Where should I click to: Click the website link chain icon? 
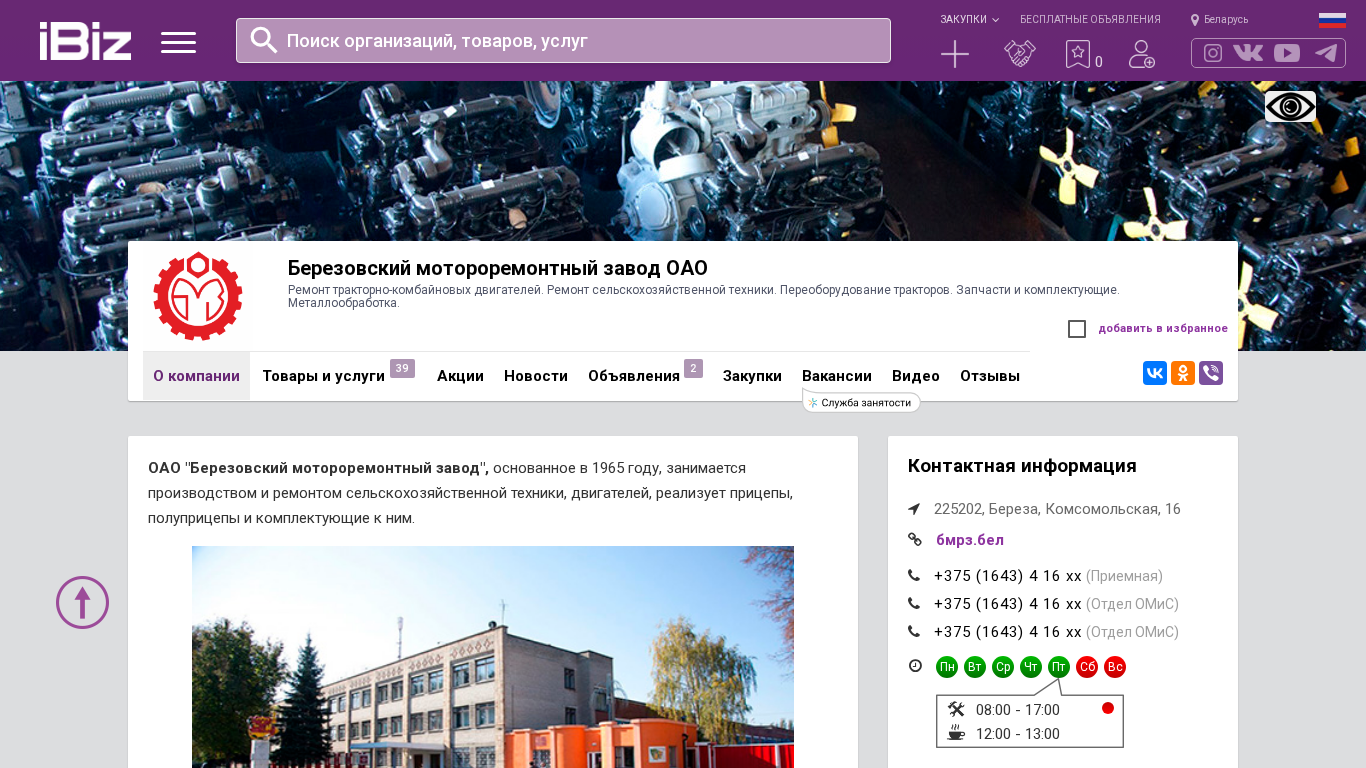(x=915, y=540)
